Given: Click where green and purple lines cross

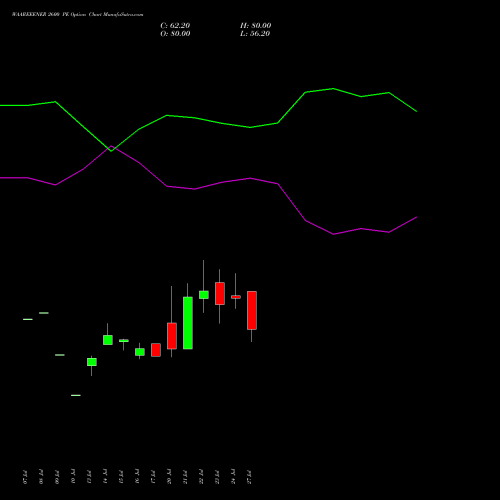Looking at the screenshot, I should (x=111, y=149).
